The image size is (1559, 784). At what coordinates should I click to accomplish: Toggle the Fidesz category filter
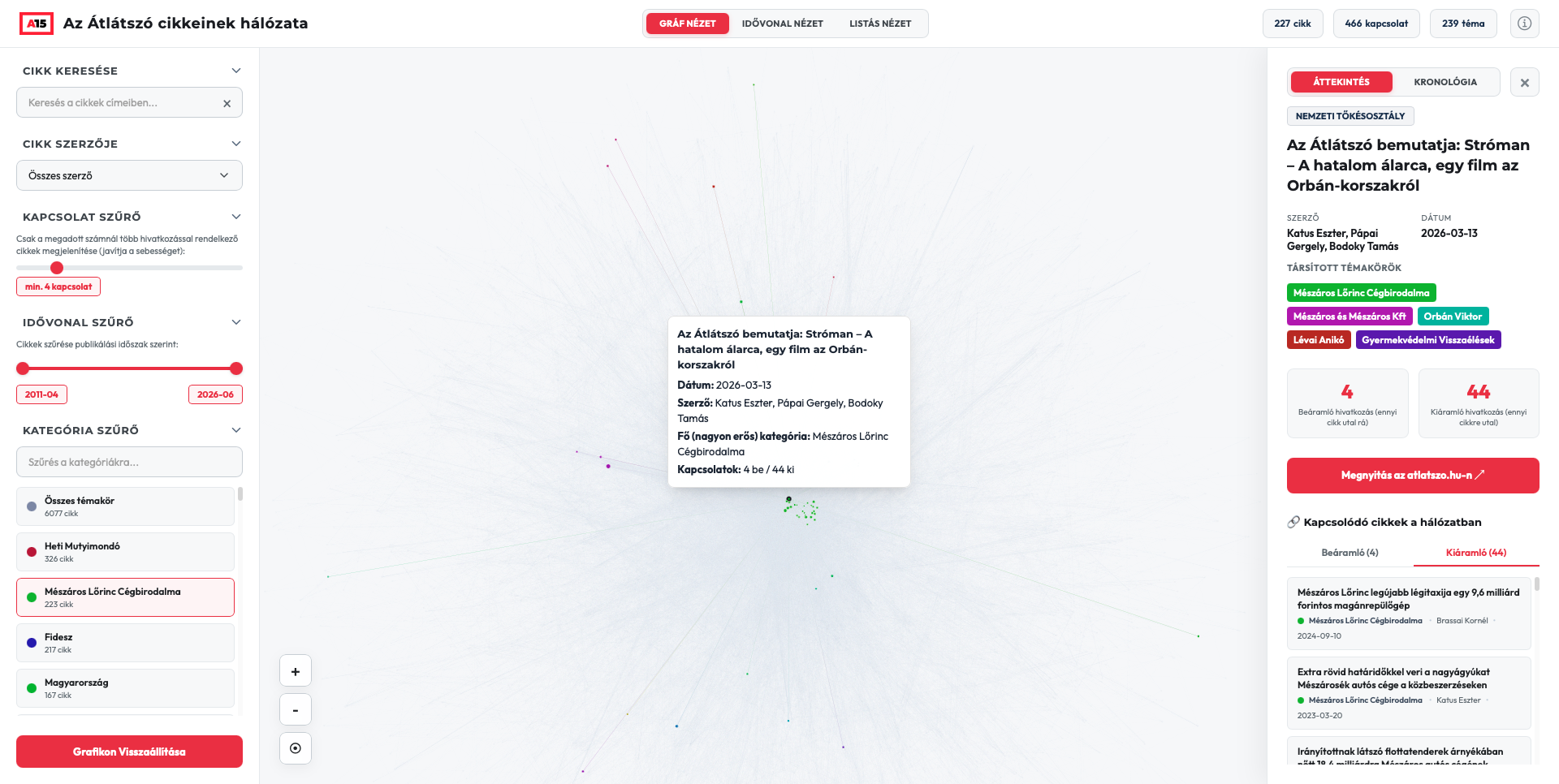click(x=125, y=643)
